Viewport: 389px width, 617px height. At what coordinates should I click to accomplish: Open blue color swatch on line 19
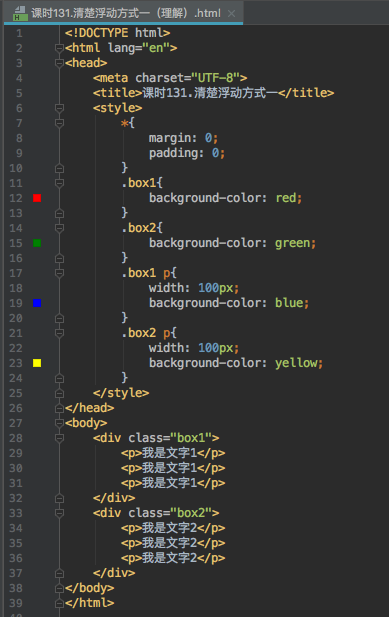click(37, 303)
